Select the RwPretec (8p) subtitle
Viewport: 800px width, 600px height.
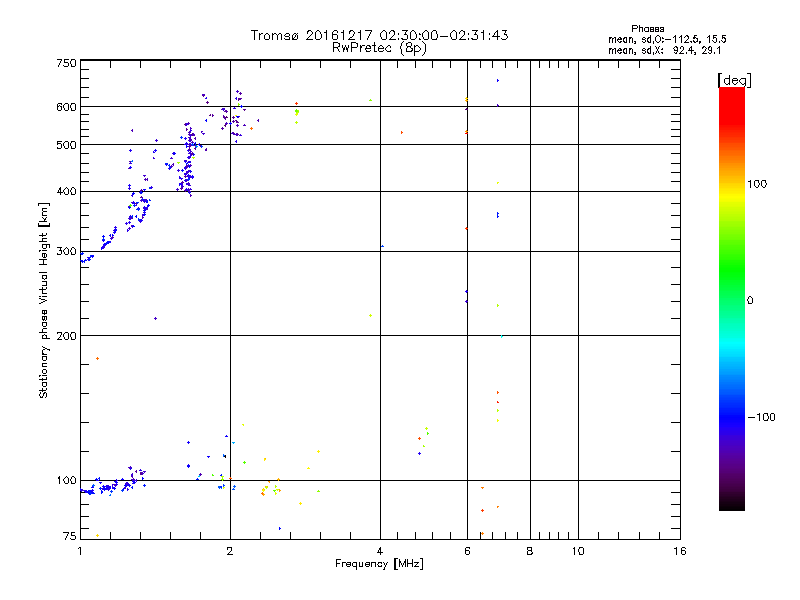coord(379,47)
